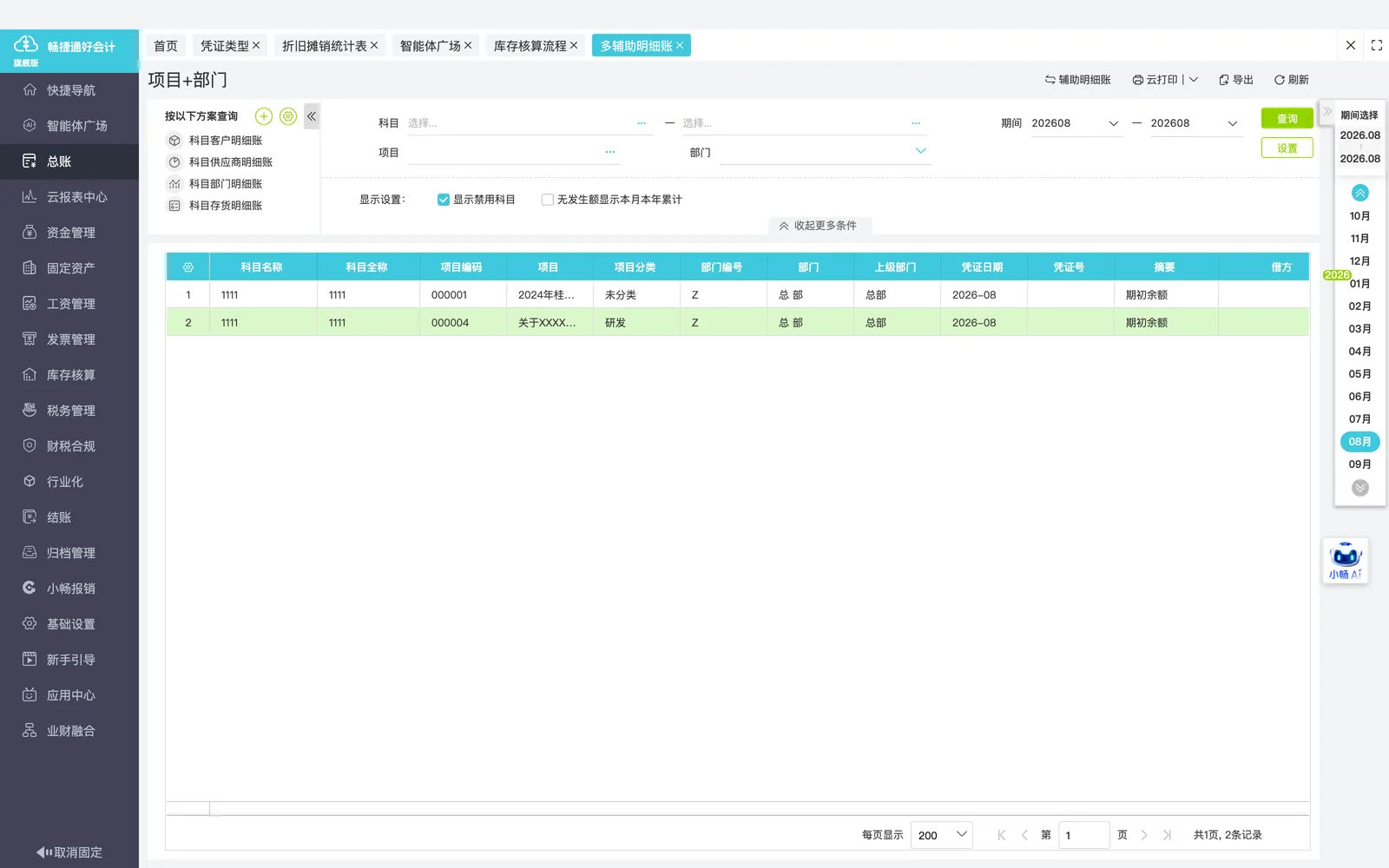Image resolution: width=1389 pixels, height=868 pixels.
Task: Switch to 折旧摊销统计表 tab
Action: point(325,46)
